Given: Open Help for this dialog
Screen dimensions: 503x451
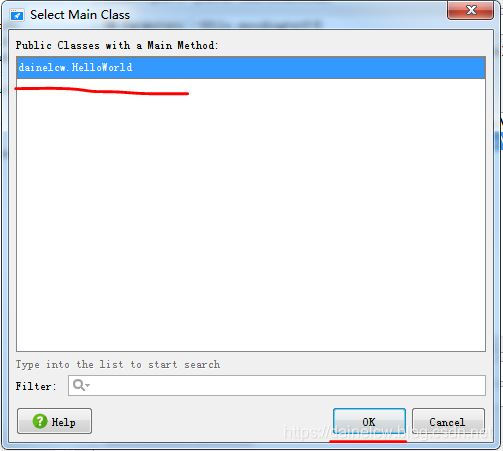Looking at the screenshot, I should click(54, 421).
